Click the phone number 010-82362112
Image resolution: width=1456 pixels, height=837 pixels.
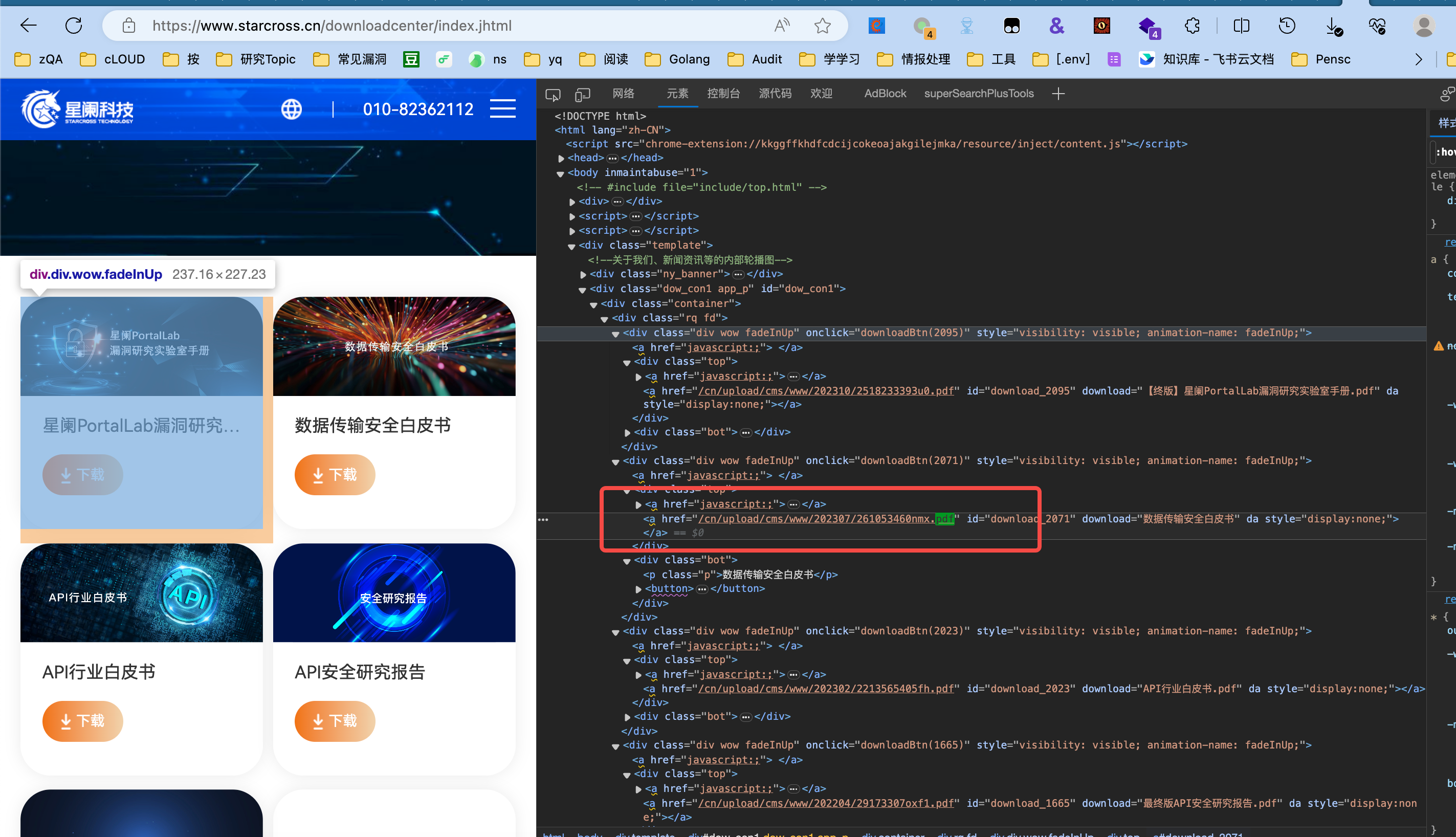coord(418,109)
